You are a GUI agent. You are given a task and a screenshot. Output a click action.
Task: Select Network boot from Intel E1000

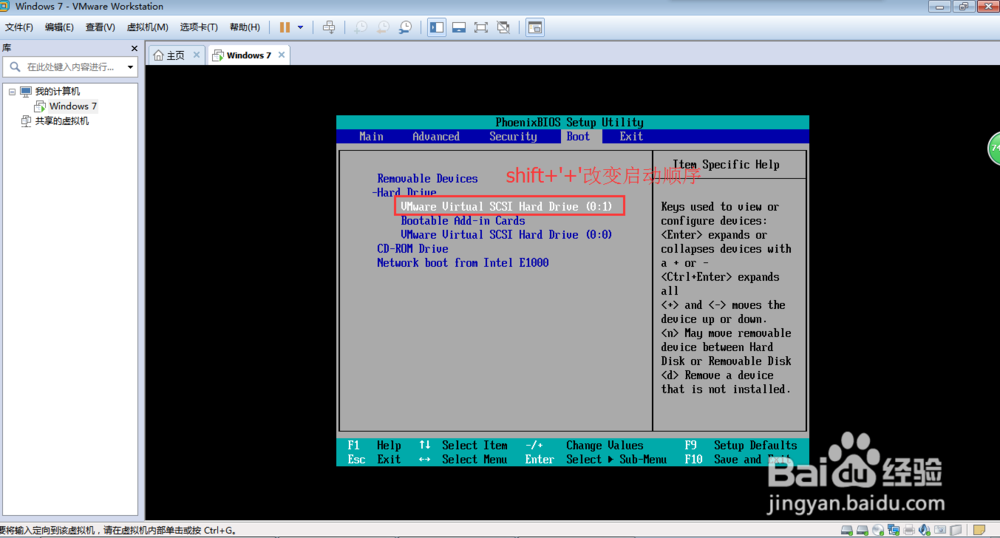coord(462,263)
